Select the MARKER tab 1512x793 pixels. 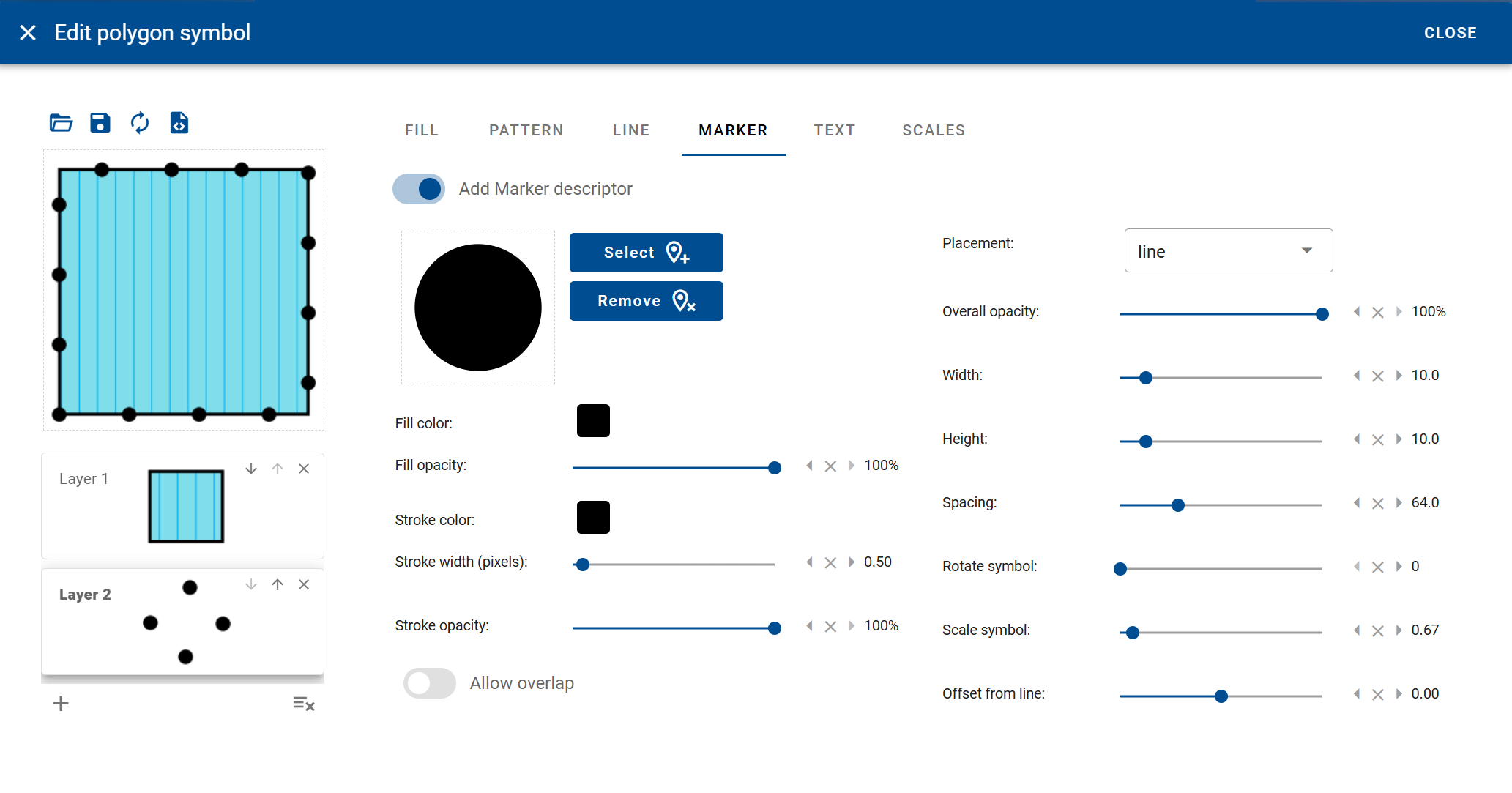[x=733, y=130]
